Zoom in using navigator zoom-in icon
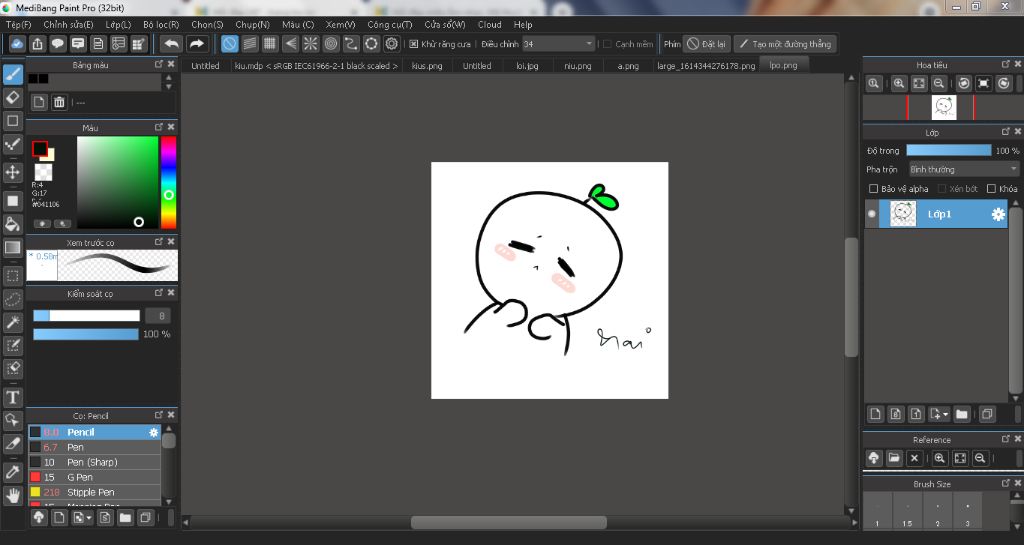 tap(899, 84)
